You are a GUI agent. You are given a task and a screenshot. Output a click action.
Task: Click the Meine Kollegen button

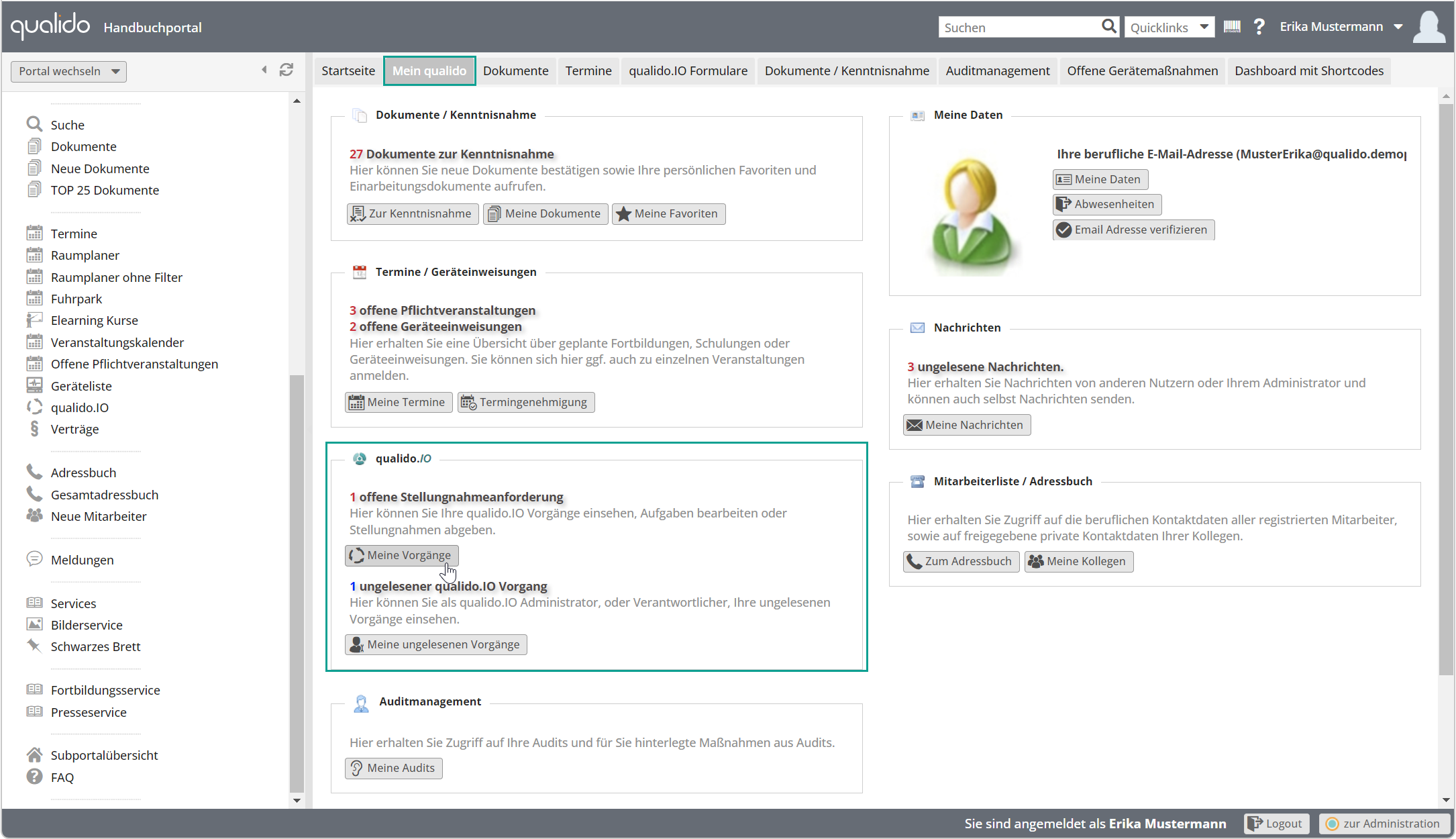coord(1079,561)
